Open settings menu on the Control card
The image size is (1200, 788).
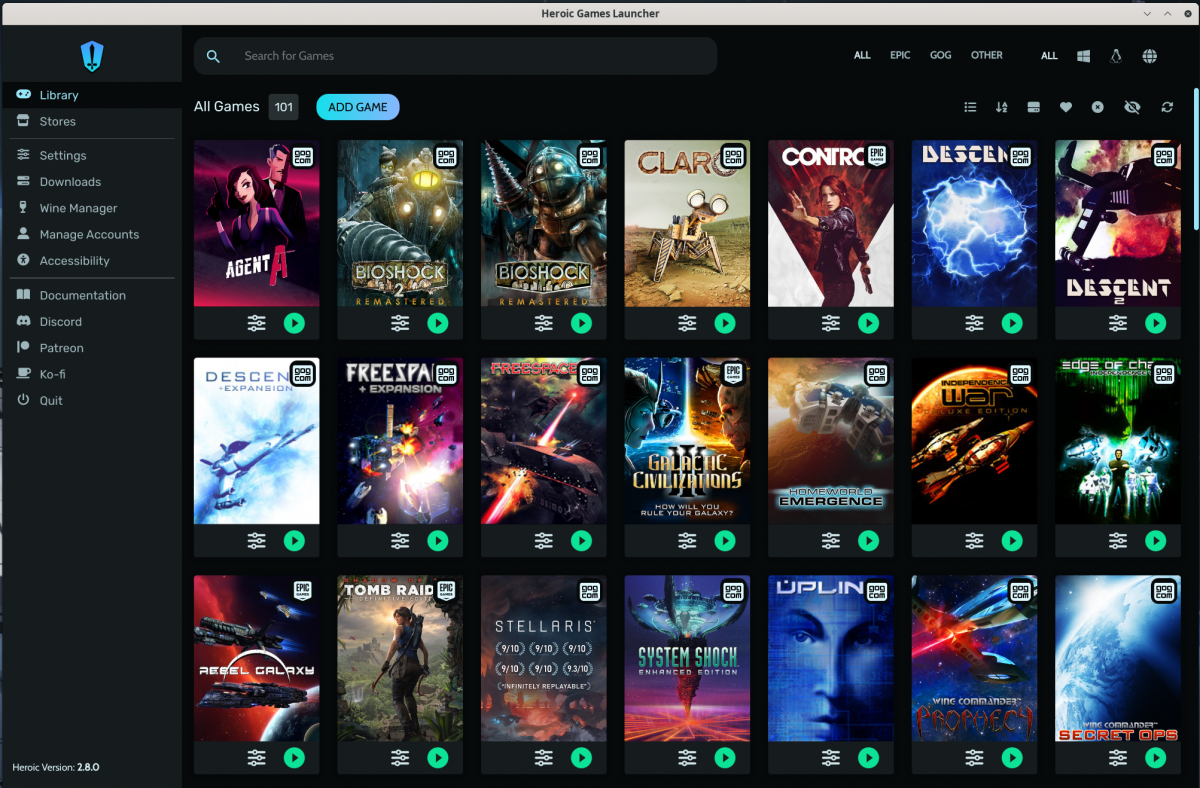click(830, 323)
